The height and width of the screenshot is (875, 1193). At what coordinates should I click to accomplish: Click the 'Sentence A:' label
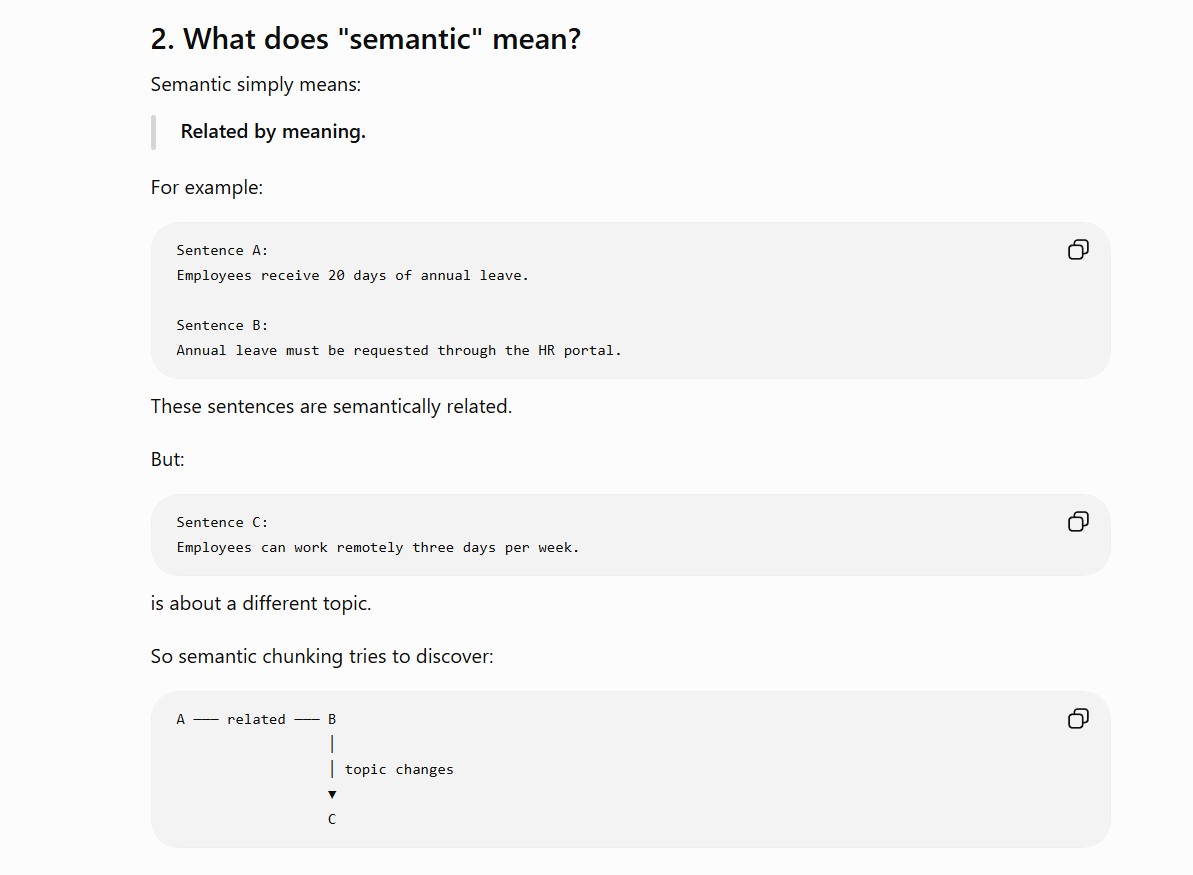(x=222, y=250)
